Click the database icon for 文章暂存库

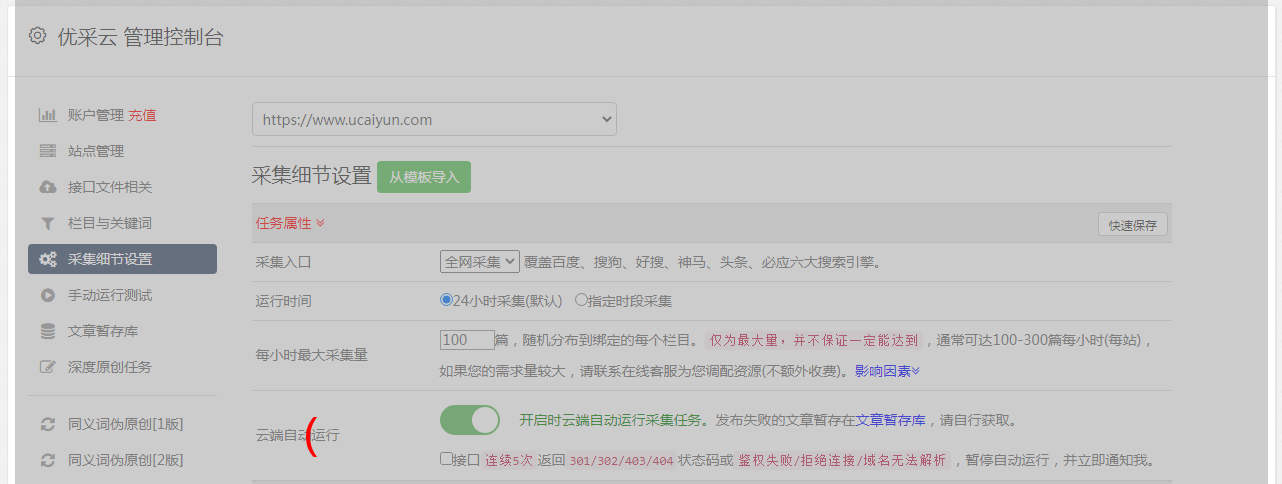[47, 331]
